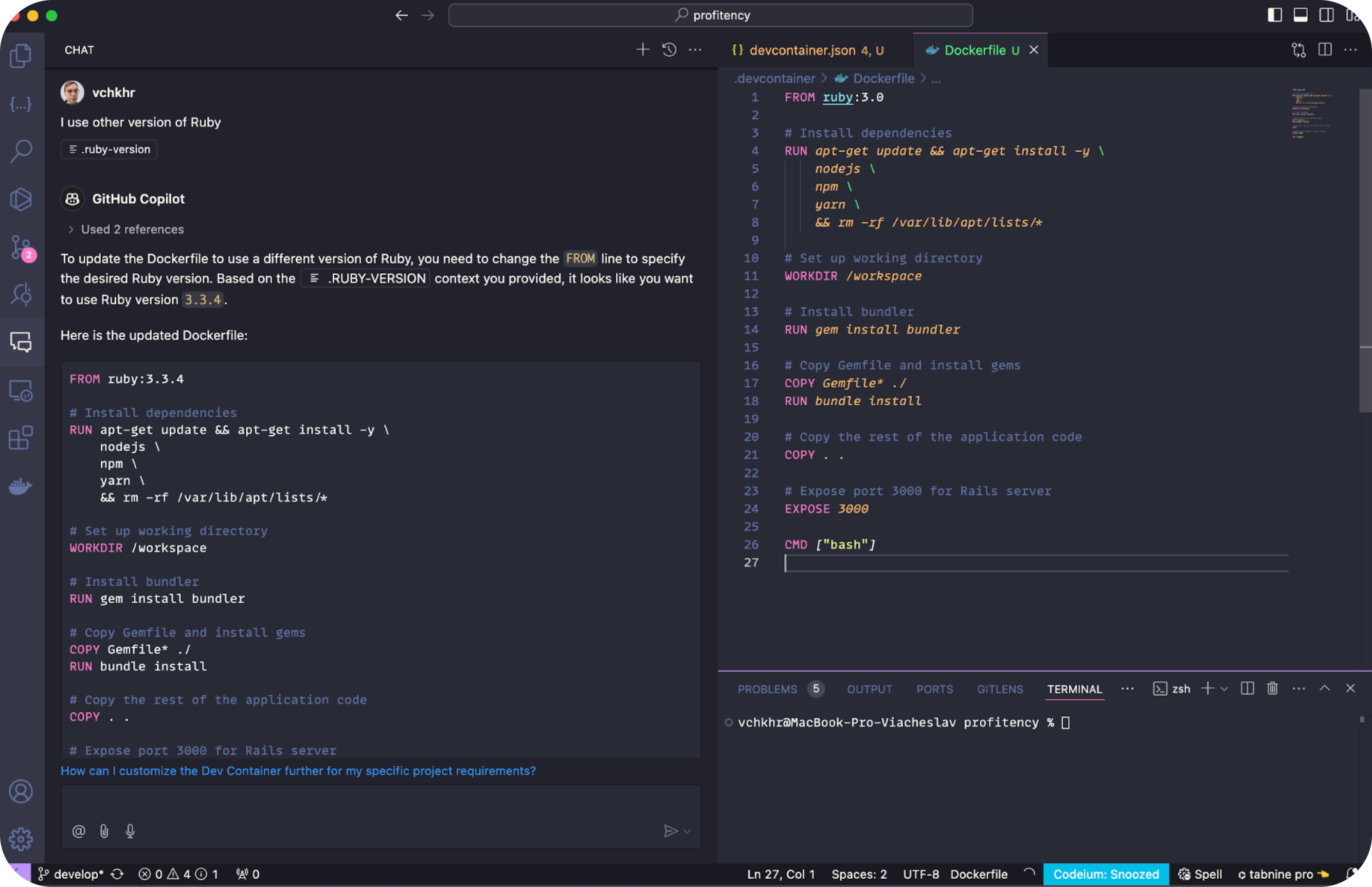Open the Search view in sidebar

click(21, 151)
